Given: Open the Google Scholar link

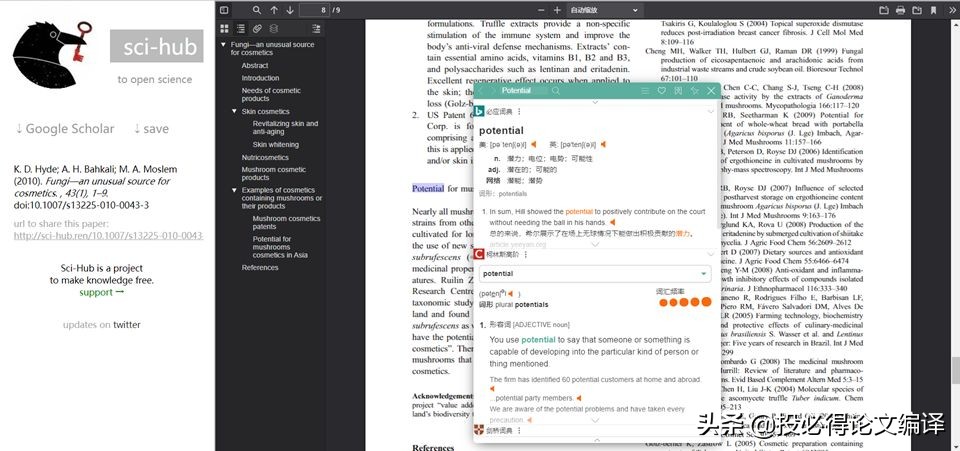Looking at the screenshot, I should tap(65, 129).
